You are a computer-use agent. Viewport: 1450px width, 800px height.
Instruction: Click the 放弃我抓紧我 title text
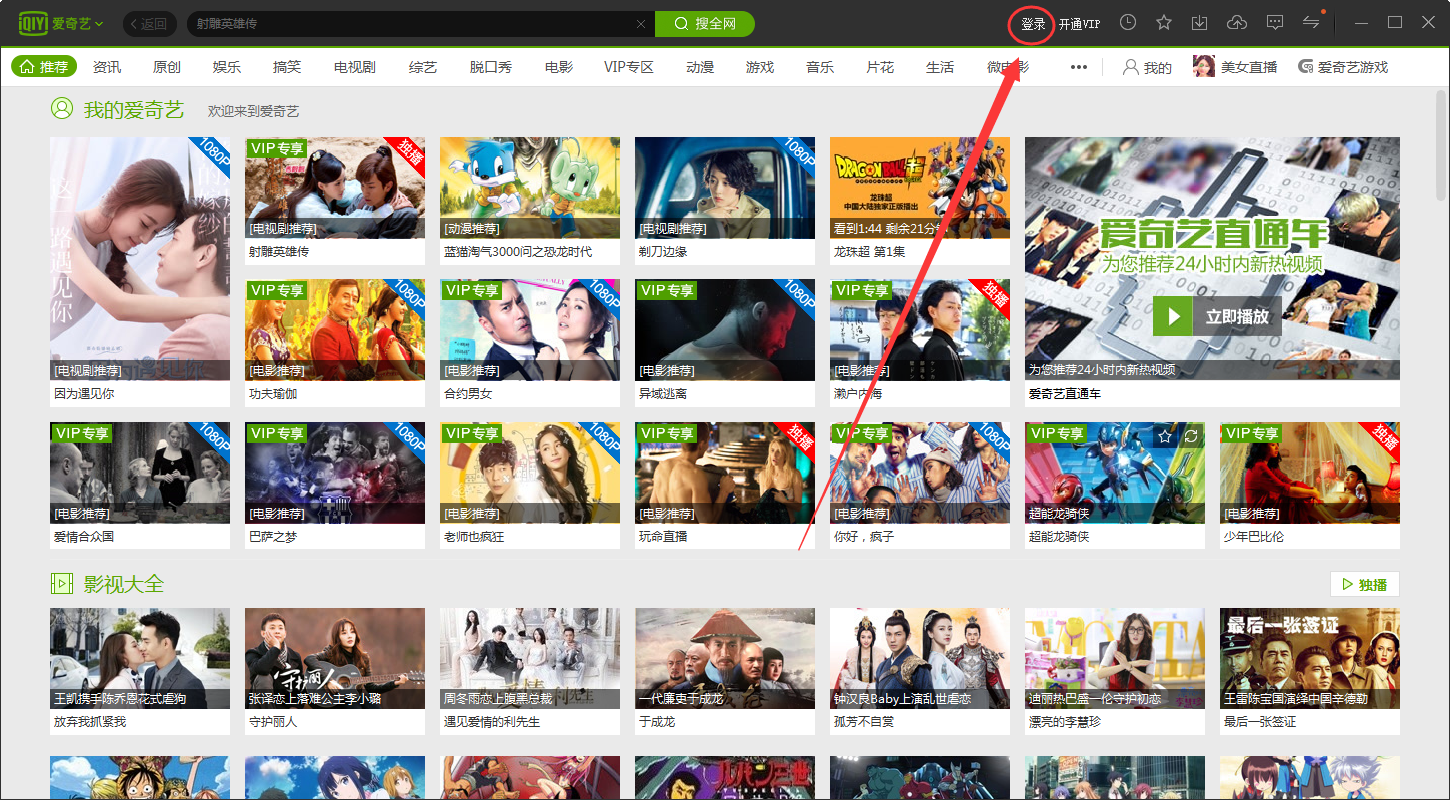tap(90, 721)
